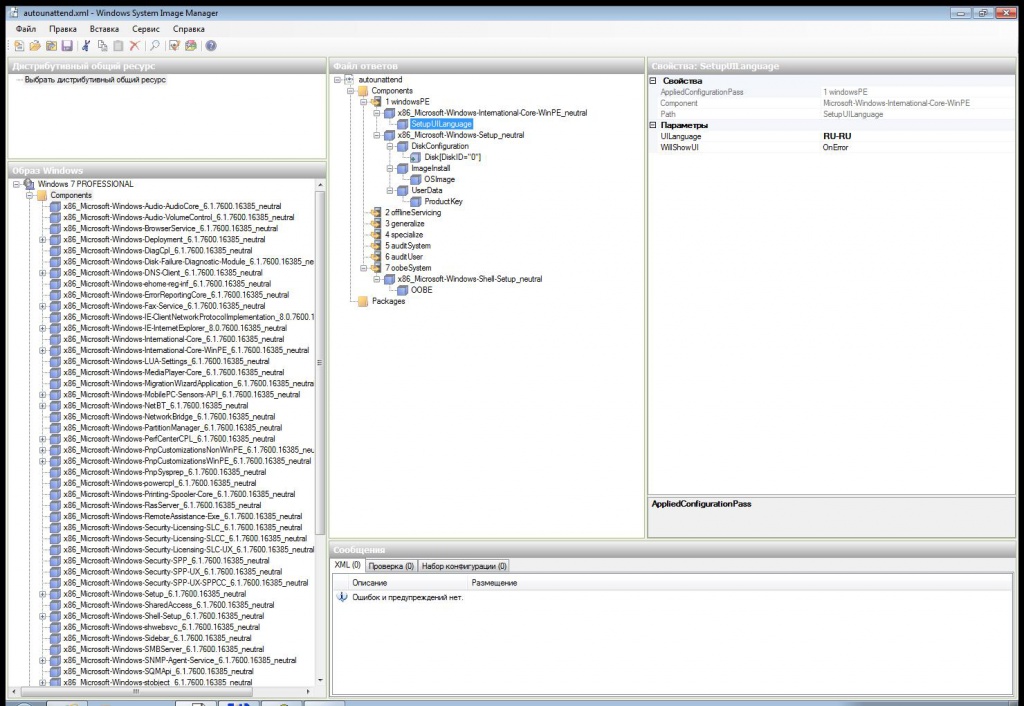Collapse the x86_Microsoft-Windows-Shell-Setup_neutral node in the answer file
1024x706 pixels.
[377, 279]
